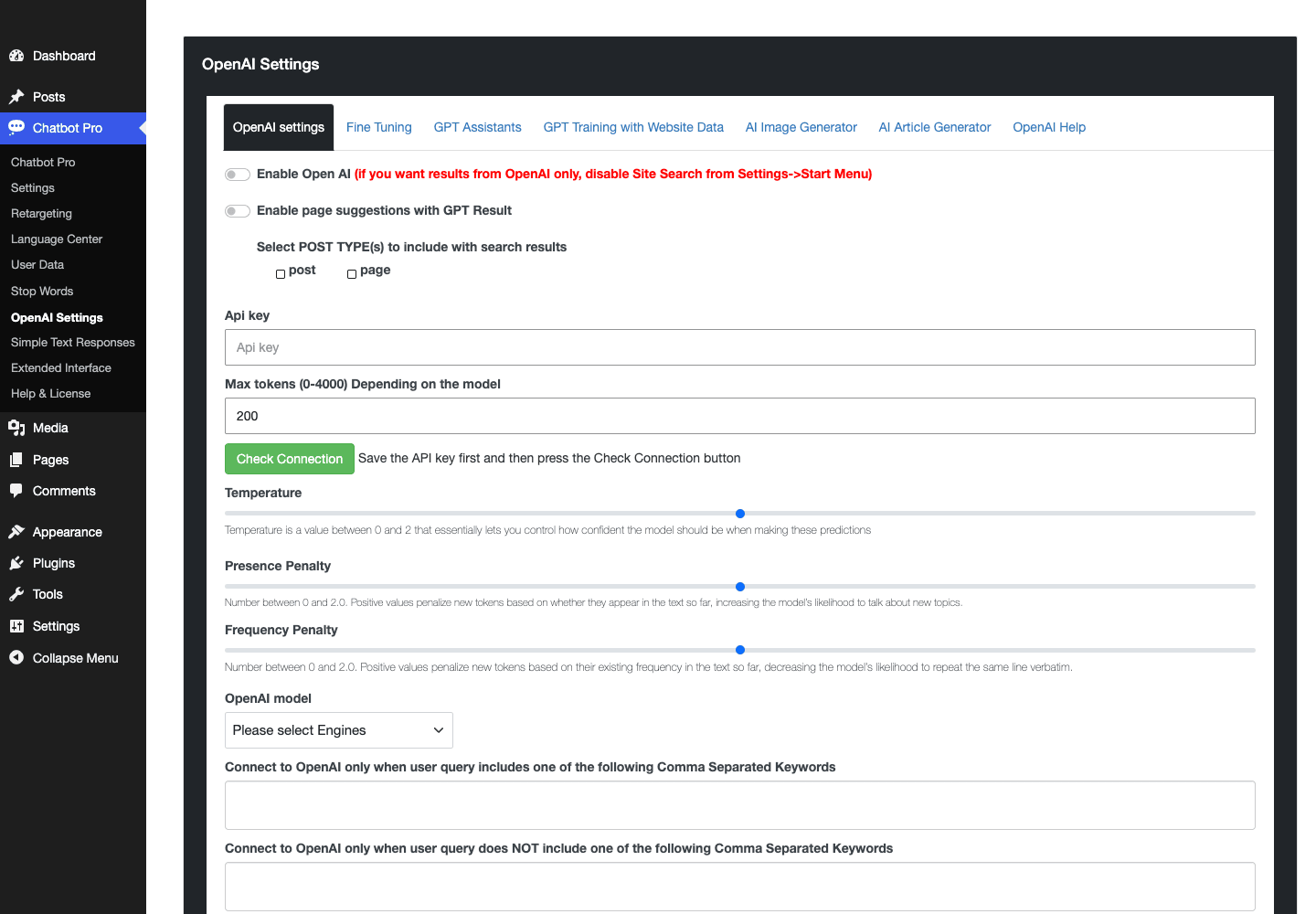Click the Presence Penalty slider handle
Screen dimensions: 1316x914
click(740, 587)
